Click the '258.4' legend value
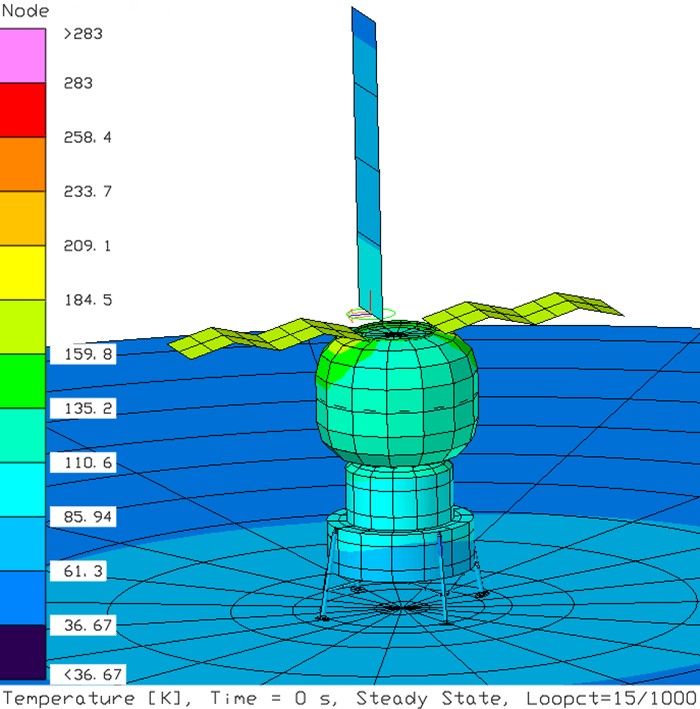 point(87,137)
